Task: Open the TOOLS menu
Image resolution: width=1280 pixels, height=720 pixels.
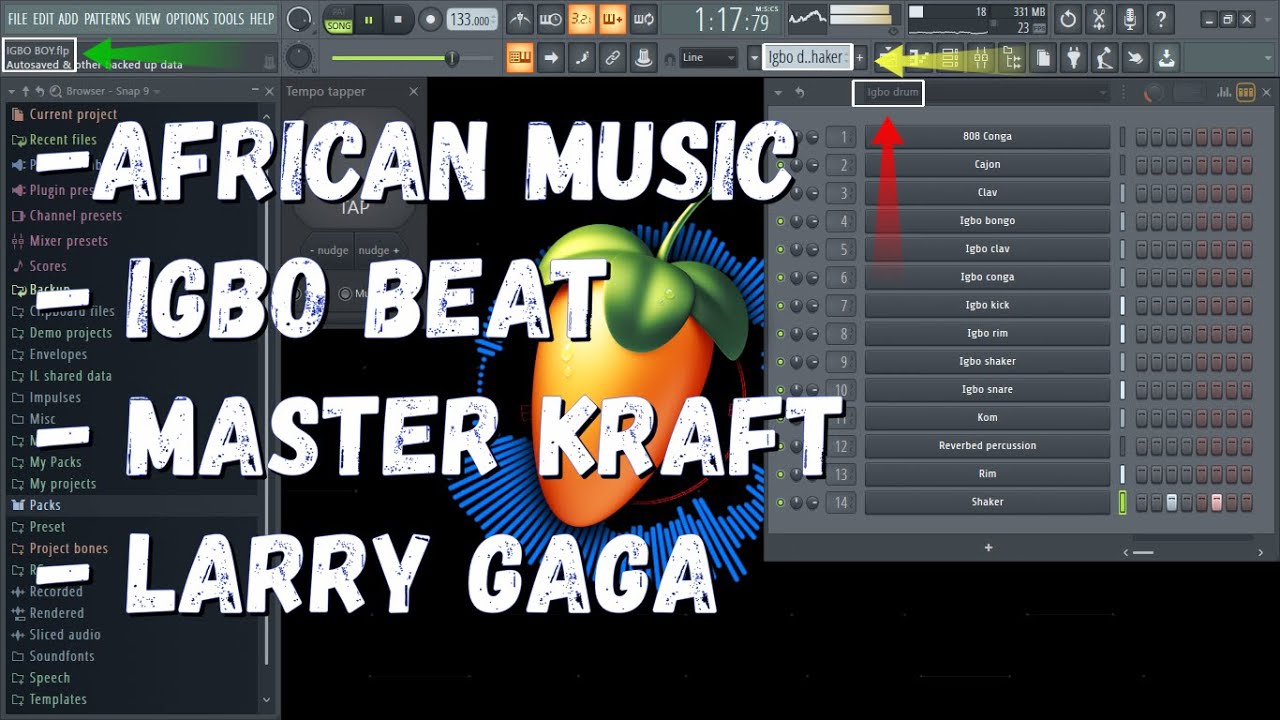Action: click(229, 19)
